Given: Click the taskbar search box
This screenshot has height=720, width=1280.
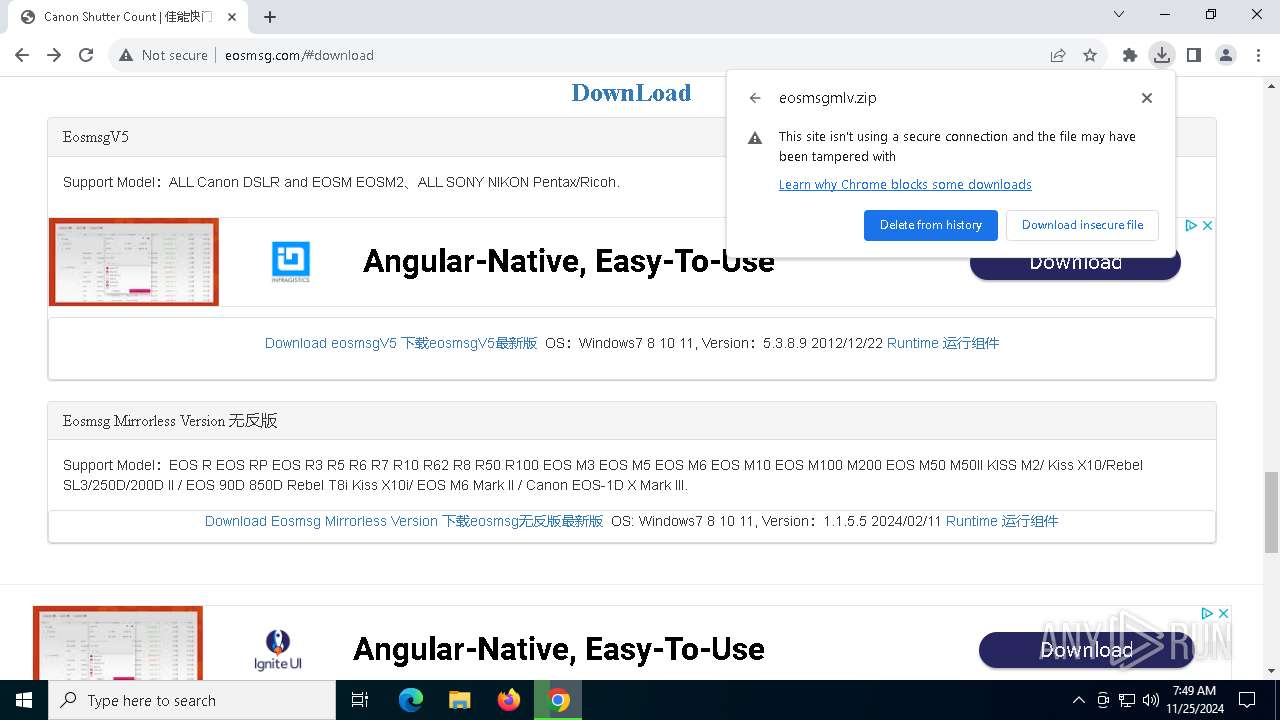Looking at the screenshot, I should coord(192,700).
